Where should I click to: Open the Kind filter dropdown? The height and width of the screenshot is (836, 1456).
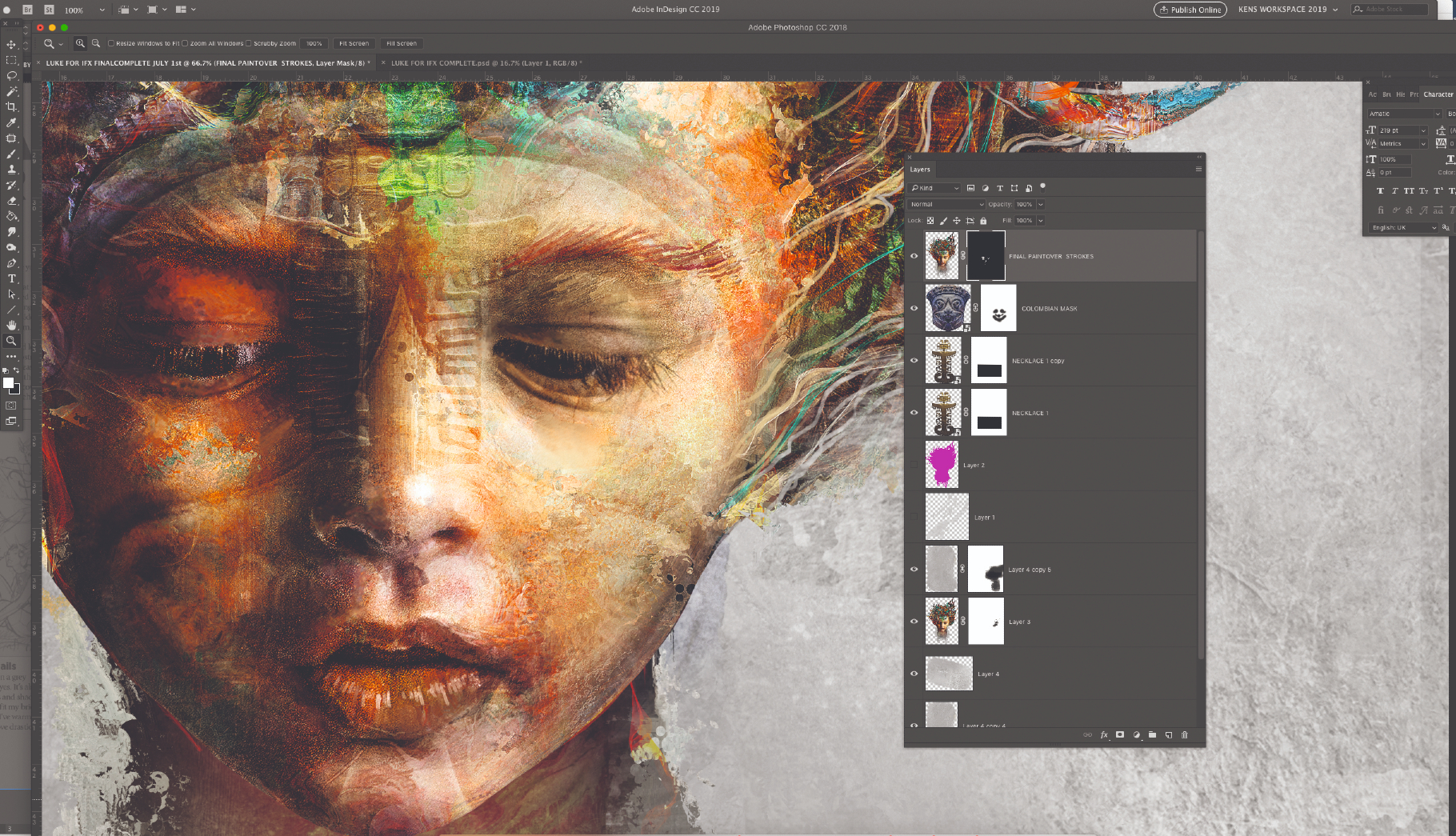pos(934,188)
